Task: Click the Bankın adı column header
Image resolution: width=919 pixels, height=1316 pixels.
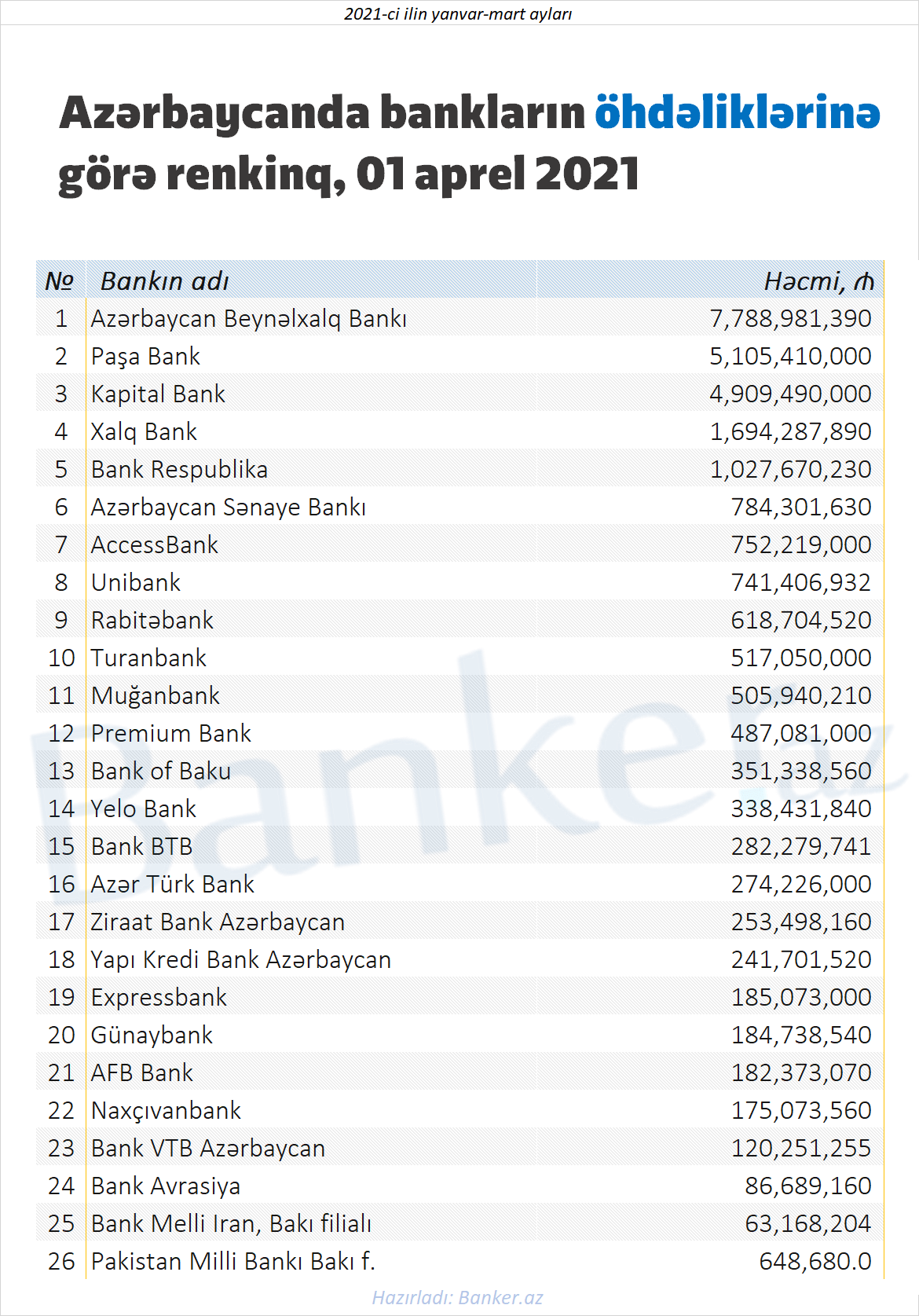Action: 165,280
